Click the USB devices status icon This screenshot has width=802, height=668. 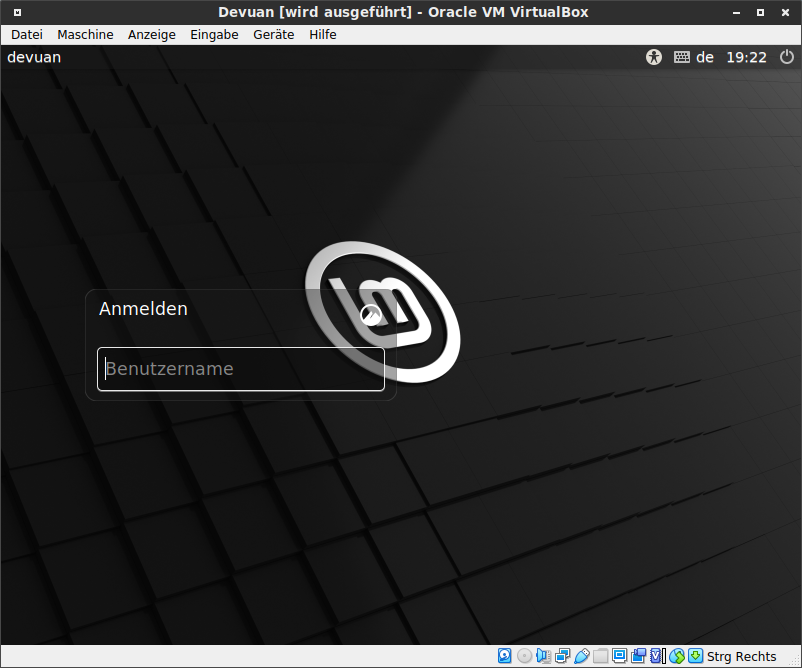click(x=582, y=656)
